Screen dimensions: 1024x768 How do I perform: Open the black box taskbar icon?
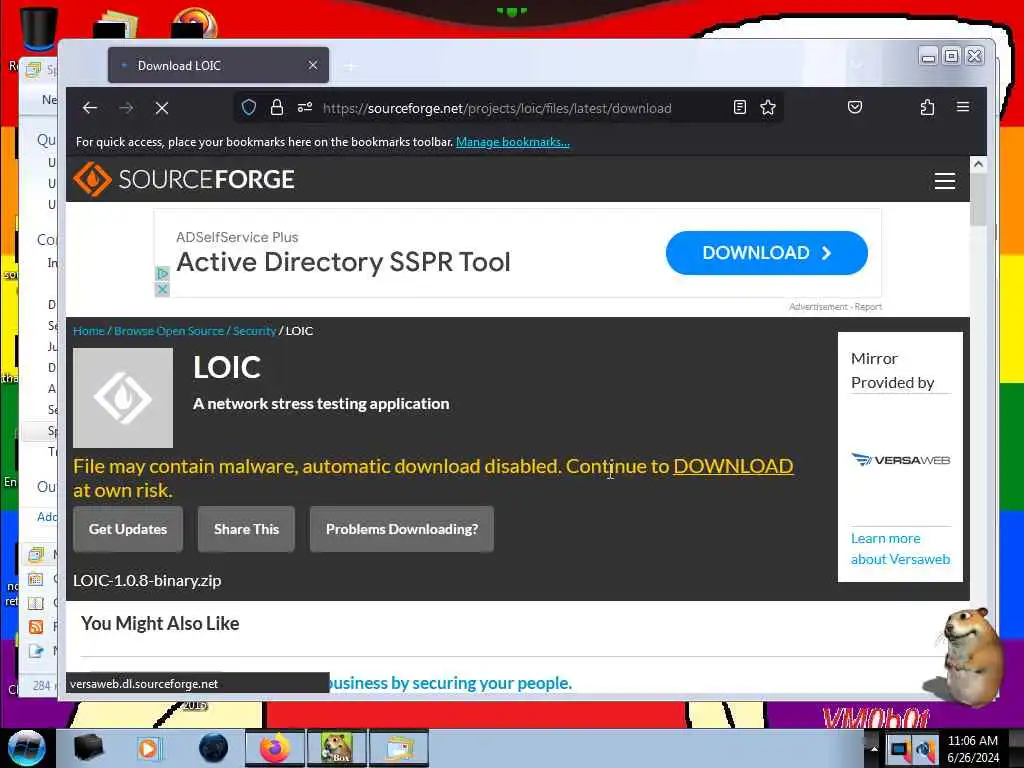89,748
